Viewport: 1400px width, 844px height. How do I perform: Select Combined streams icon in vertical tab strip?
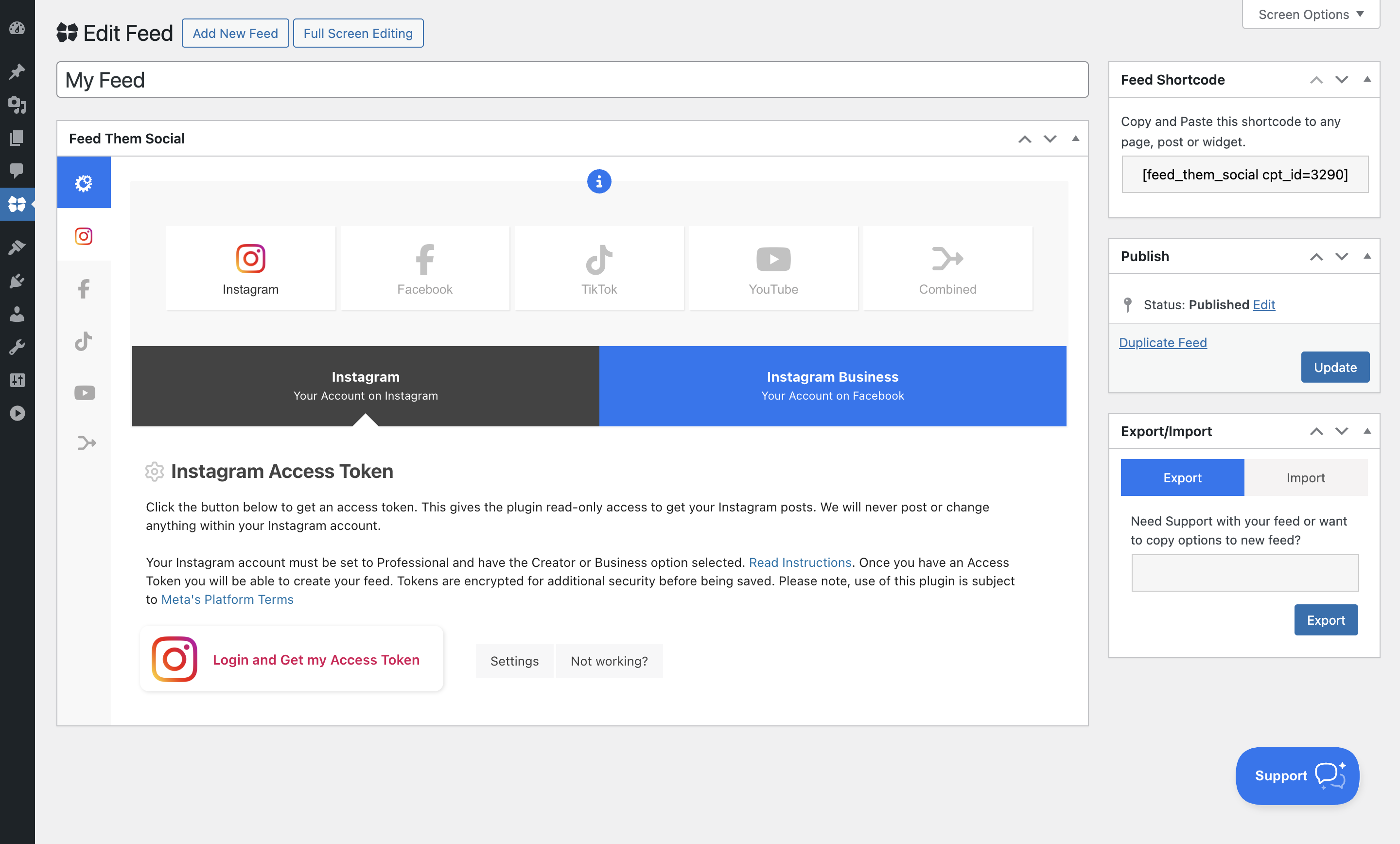[x=87, y=443]
